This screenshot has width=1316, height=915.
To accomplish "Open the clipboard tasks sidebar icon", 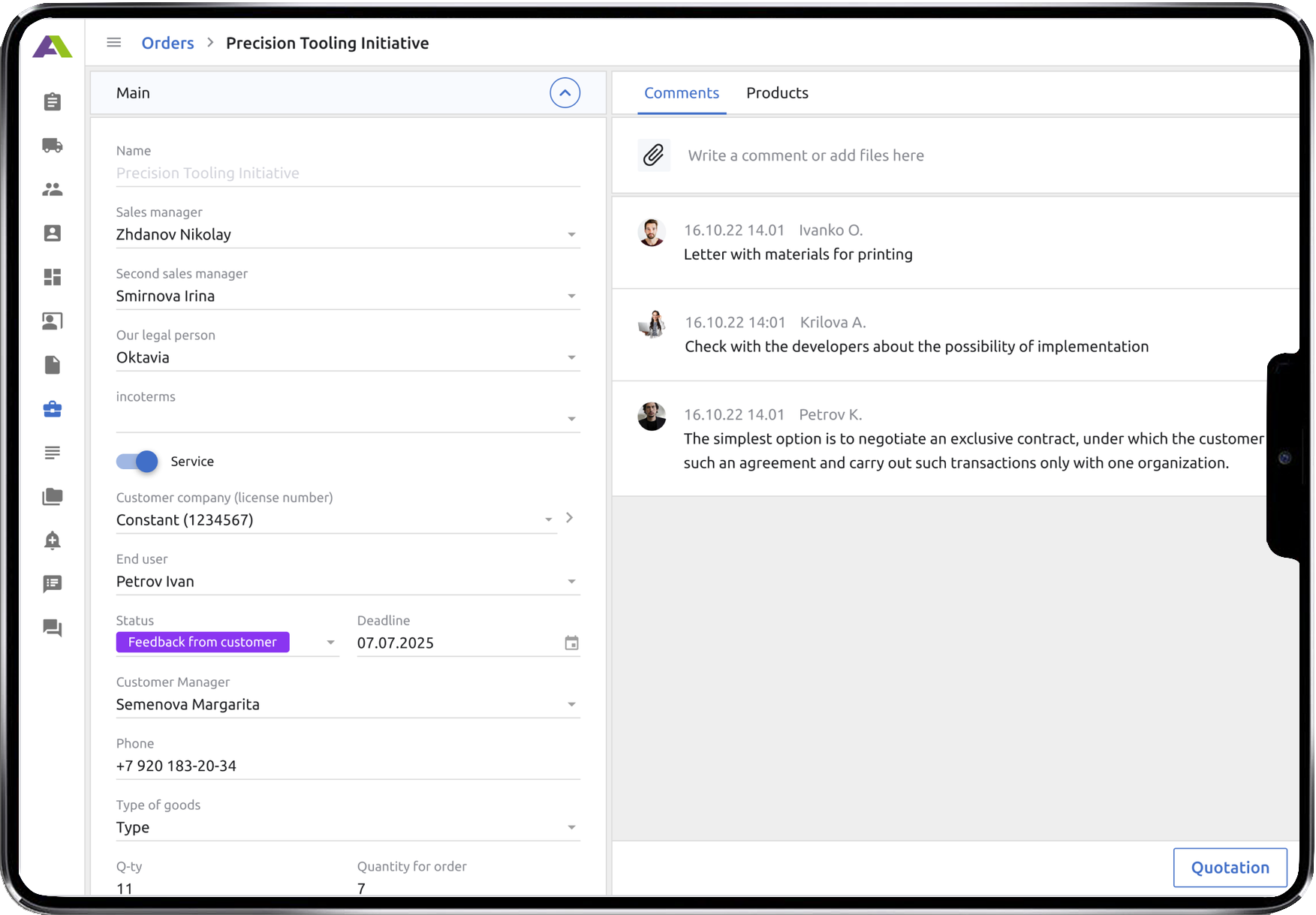I will point(52,102).
